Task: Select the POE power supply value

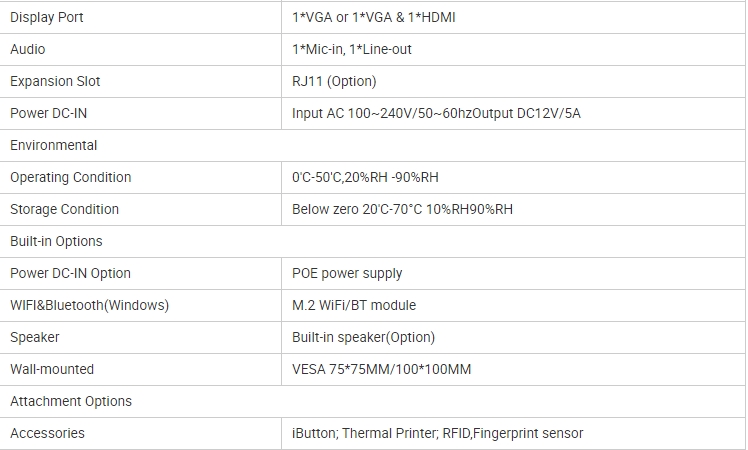Action: [347, 273]
